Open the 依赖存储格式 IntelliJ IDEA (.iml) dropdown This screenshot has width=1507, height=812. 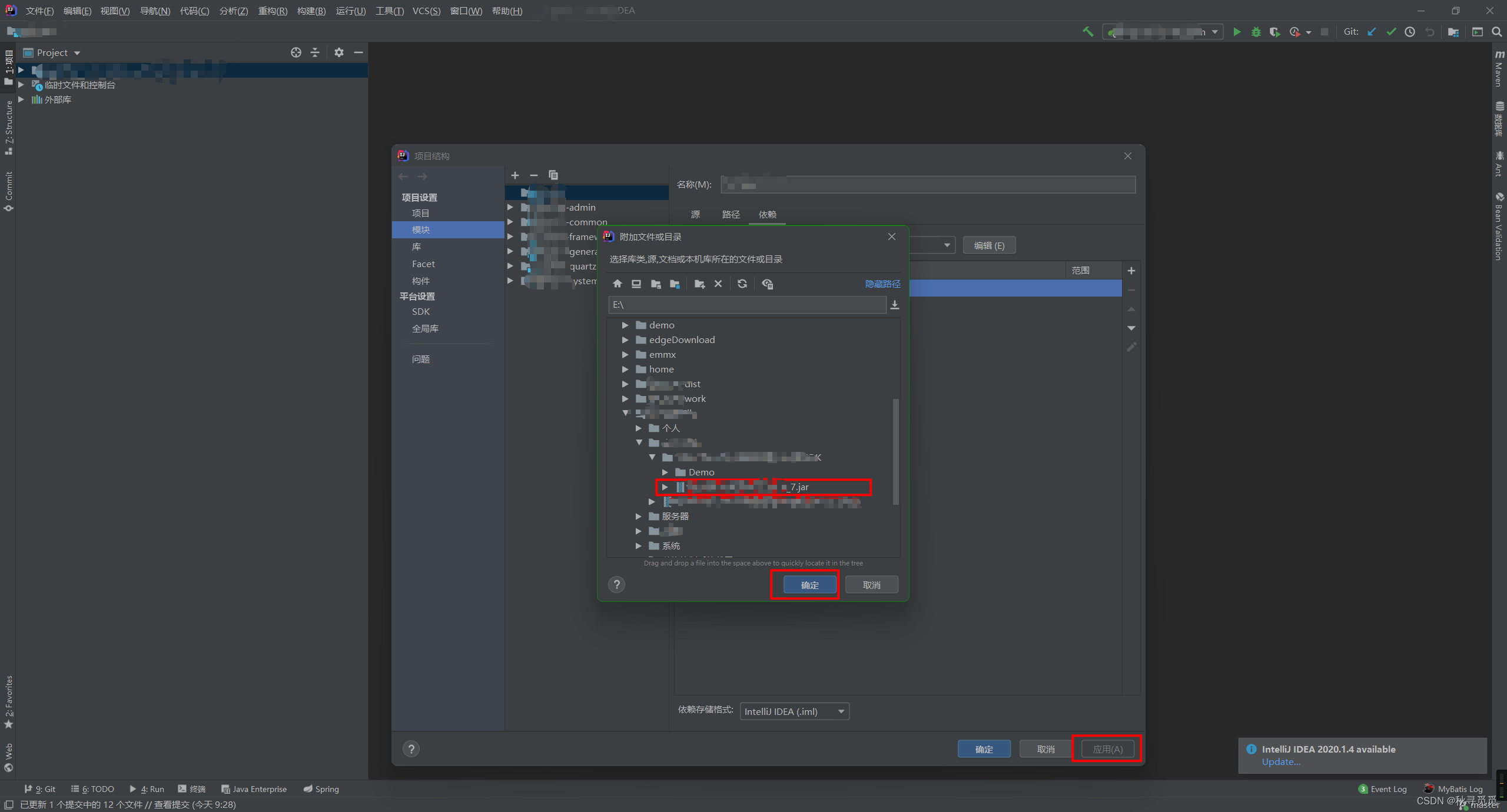point(794,711)
